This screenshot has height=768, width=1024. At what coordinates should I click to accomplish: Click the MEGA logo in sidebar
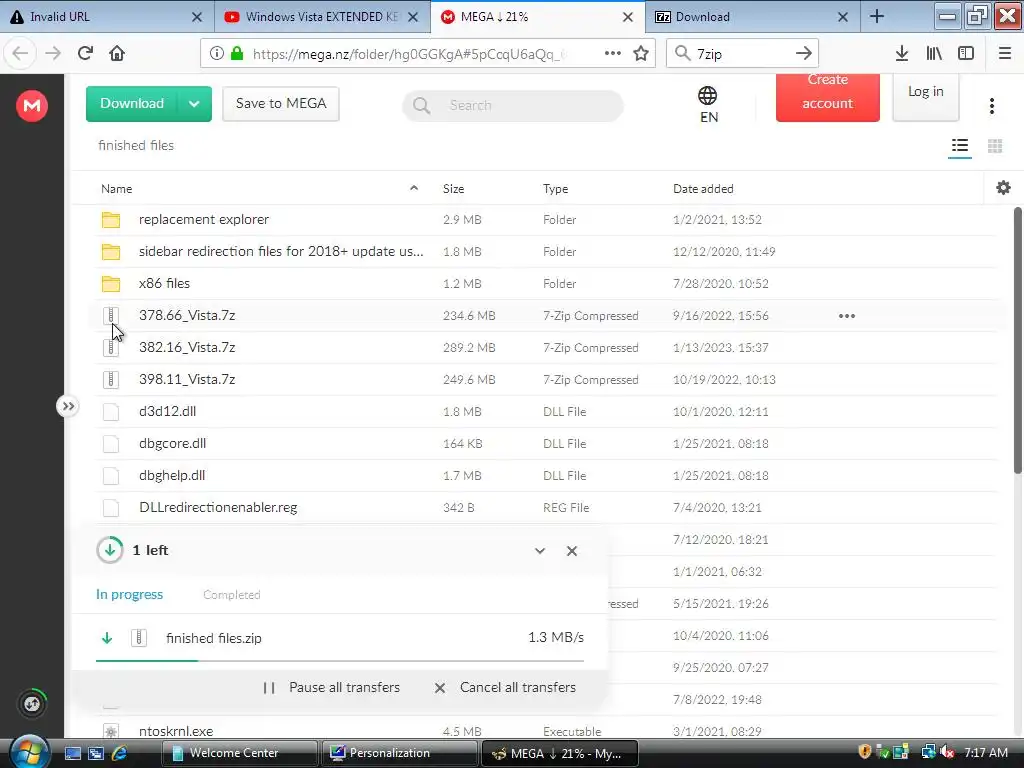(32, 105)
